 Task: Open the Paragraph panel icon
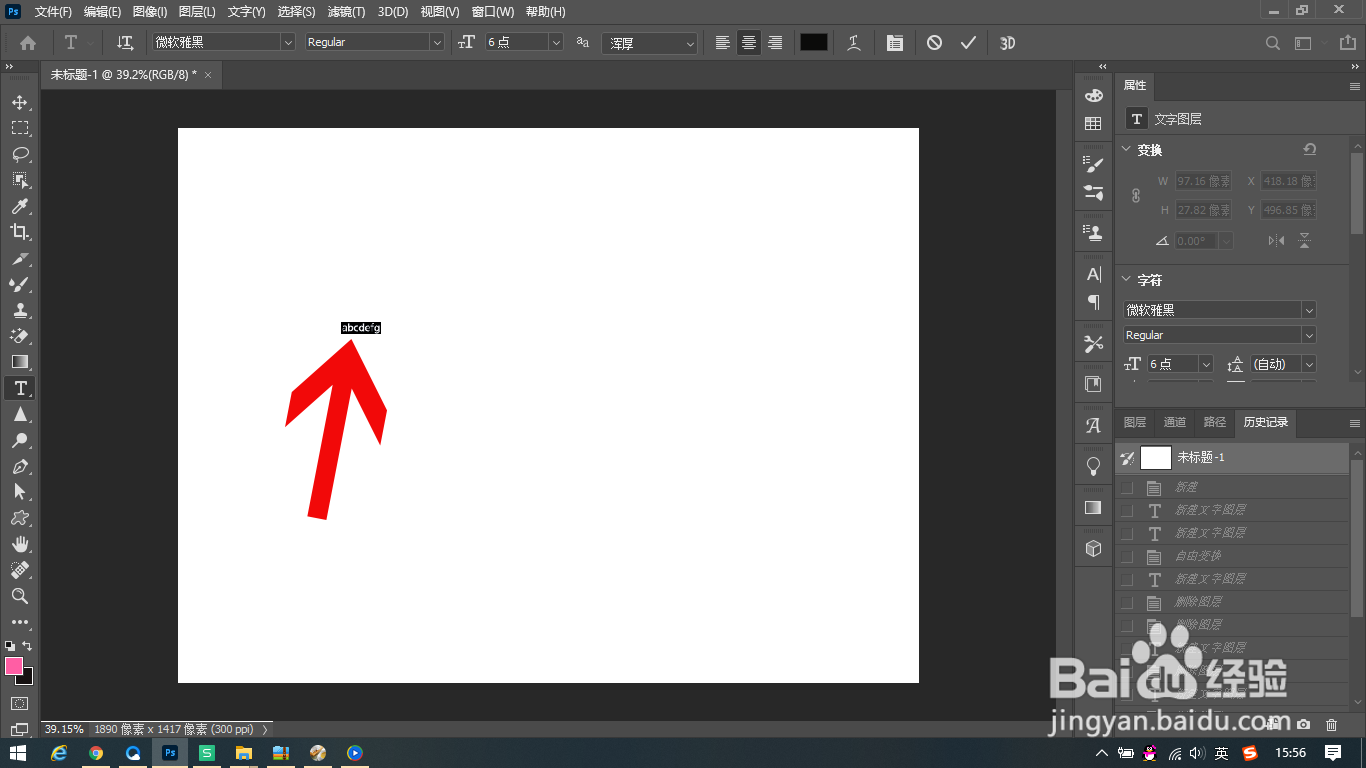1093,302
